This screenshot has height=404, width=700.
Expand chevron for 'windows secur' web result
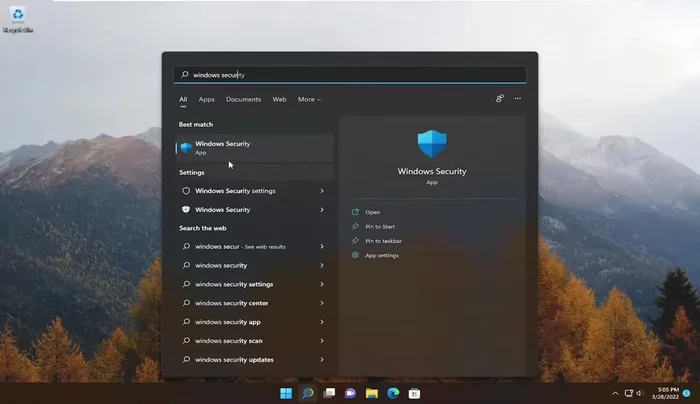322,246
